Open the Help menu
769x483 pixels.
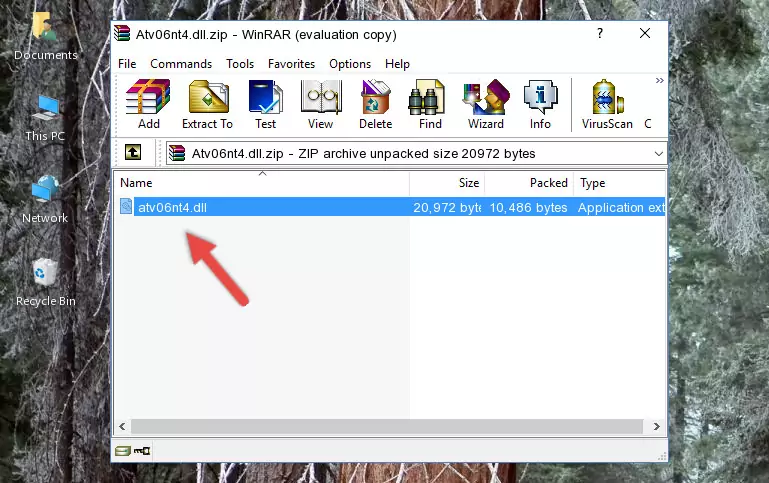(x=397, y=64)
